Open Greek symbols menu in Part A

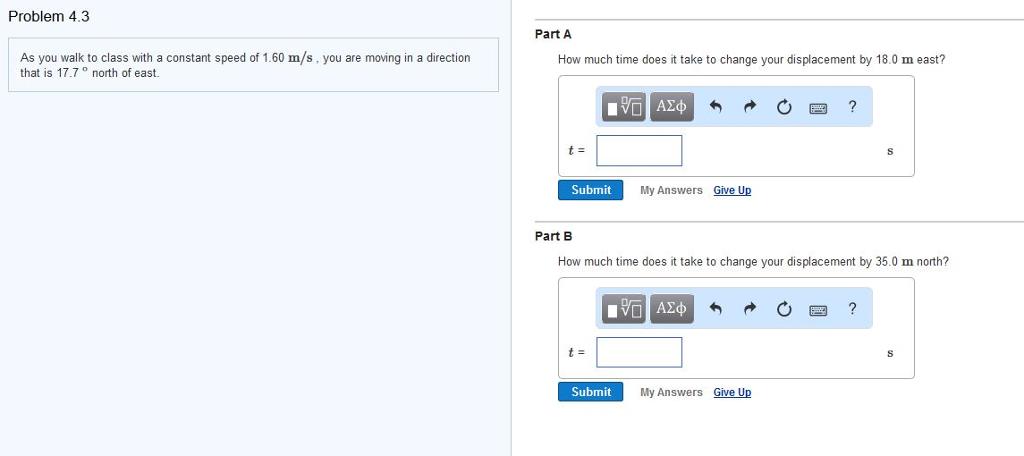(671, 106)
